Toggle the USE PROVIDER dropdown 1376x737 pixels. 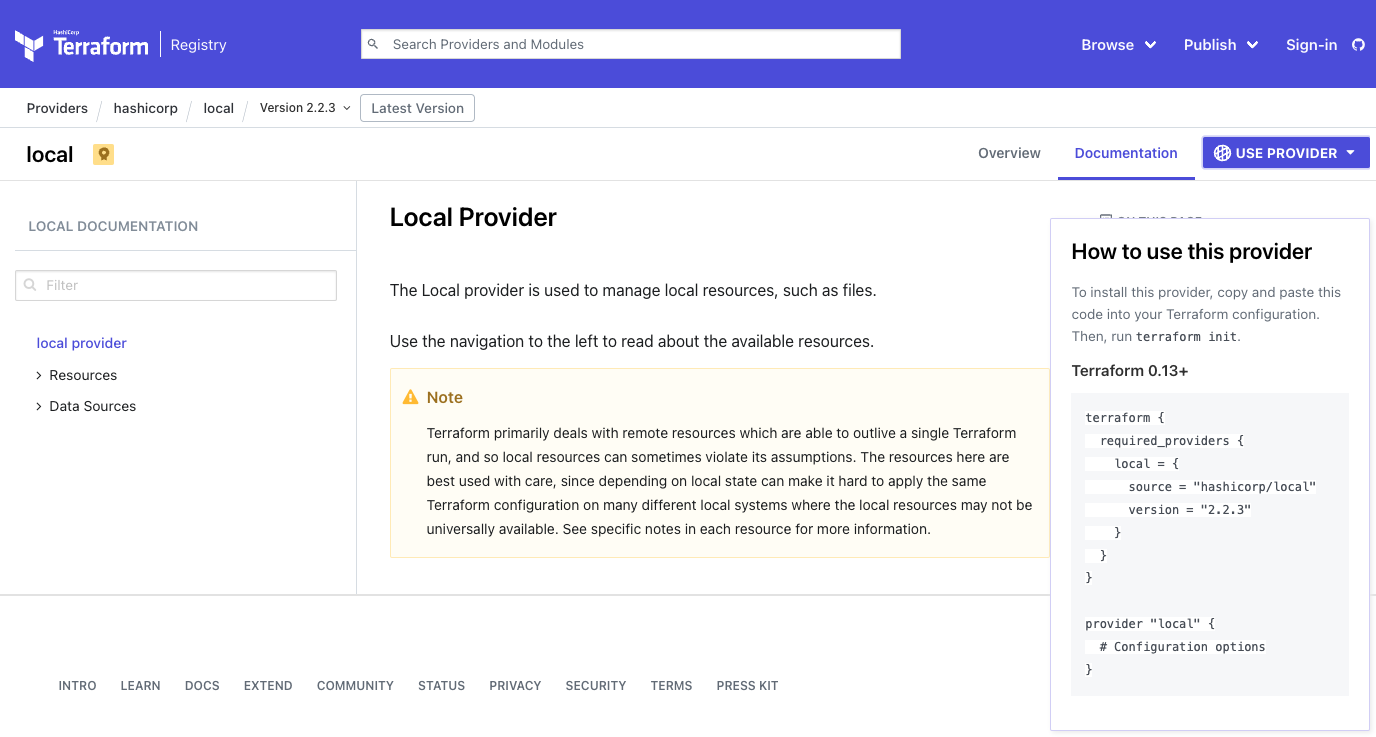(x=1286, y=153)
